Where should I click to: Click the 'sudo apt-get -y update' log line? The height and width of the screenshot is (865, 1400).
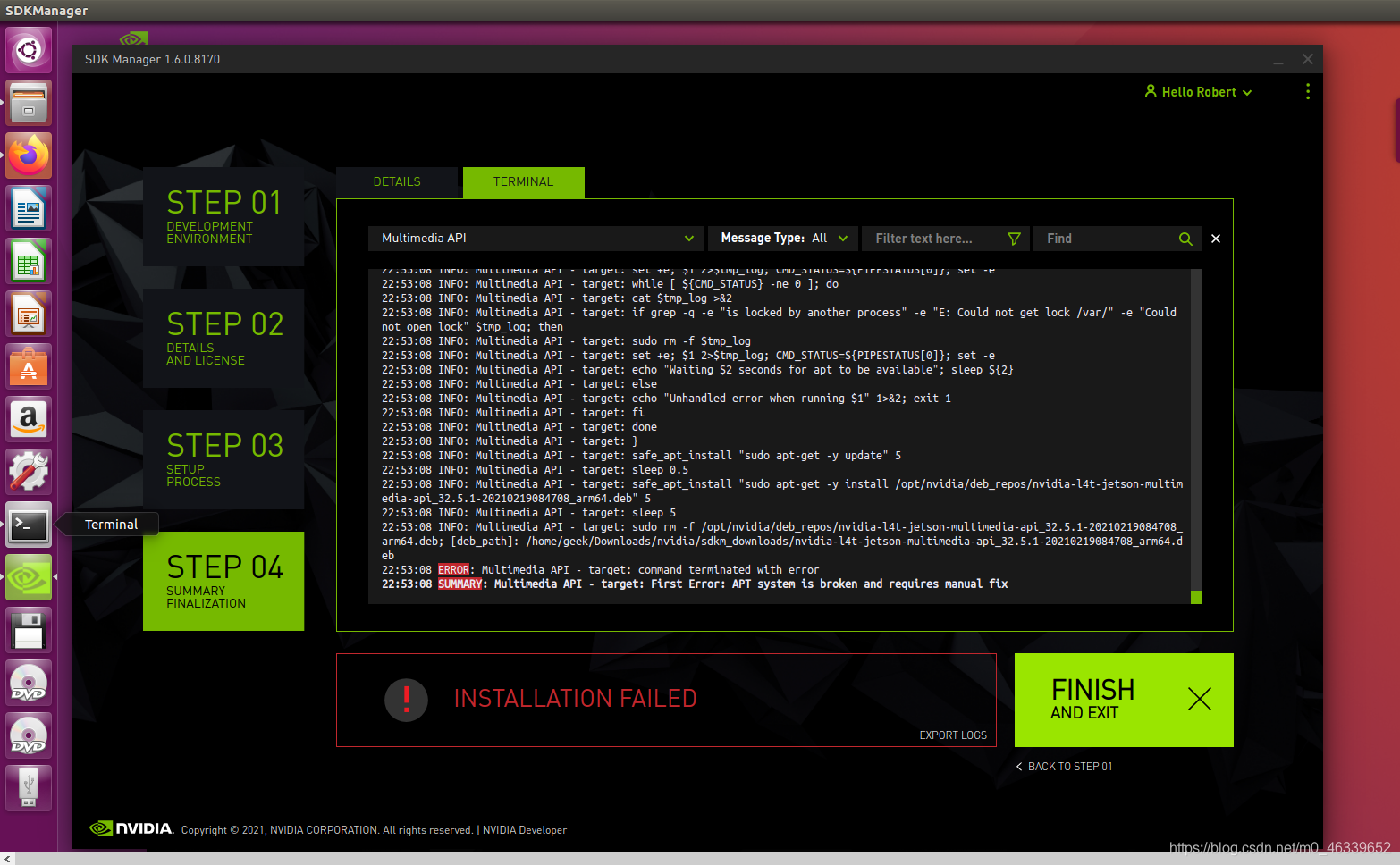pos(642,456)
